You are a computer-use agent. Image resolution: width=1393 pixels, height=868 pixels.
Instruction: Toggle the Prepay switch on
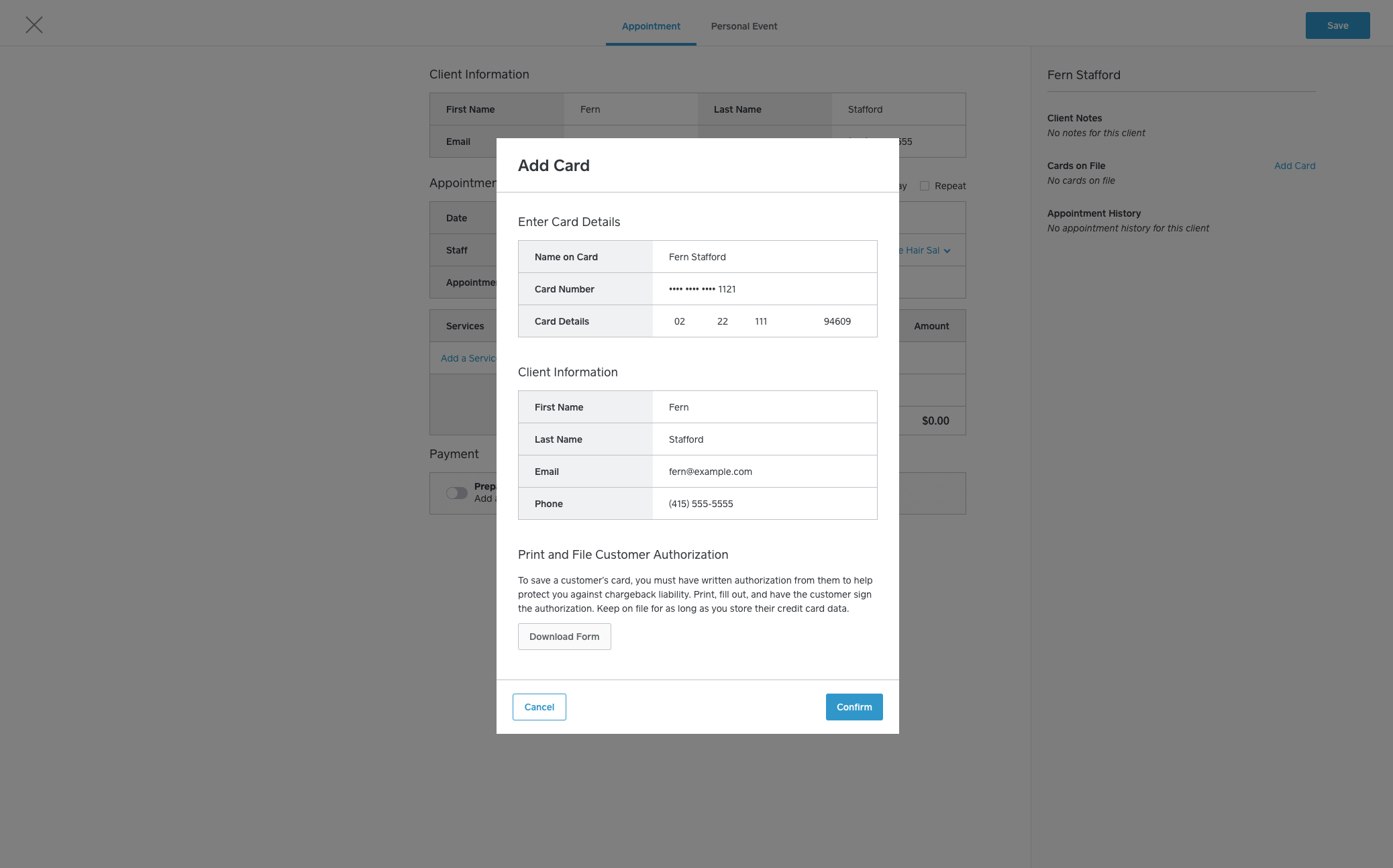tap(457, 492)
